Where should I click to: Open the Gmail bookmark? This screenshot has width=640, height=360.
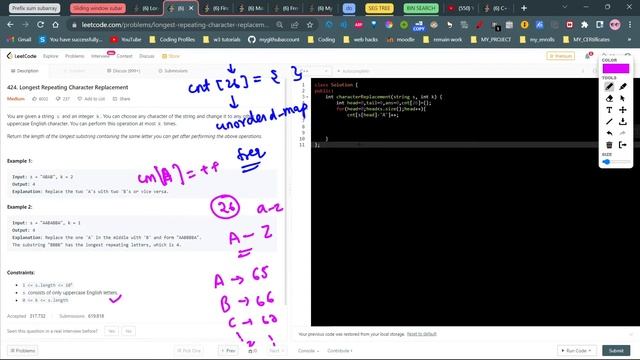coord(19,40)
